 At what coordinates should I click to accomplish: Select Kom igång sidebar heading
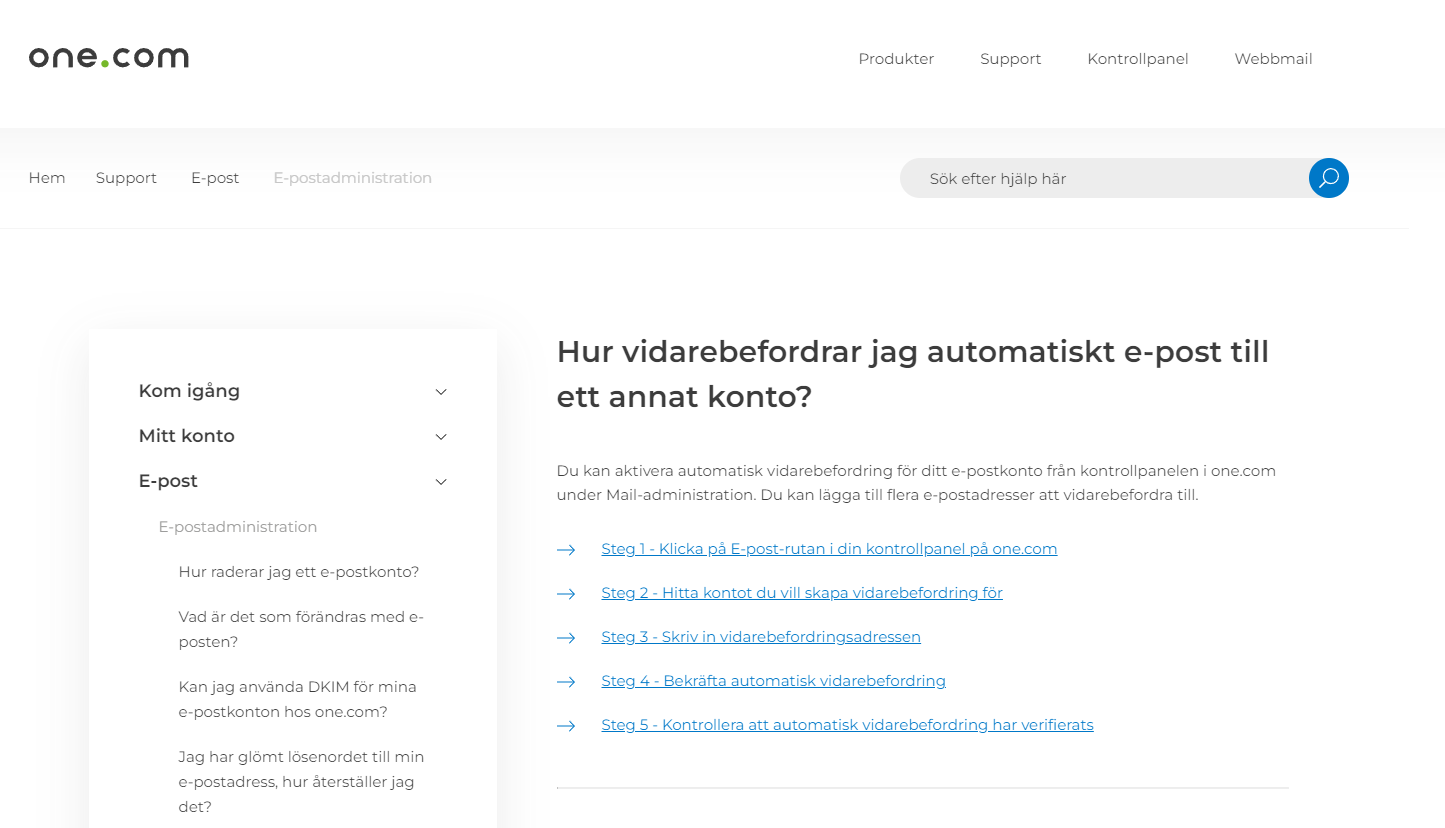click(x=189, y=391)
